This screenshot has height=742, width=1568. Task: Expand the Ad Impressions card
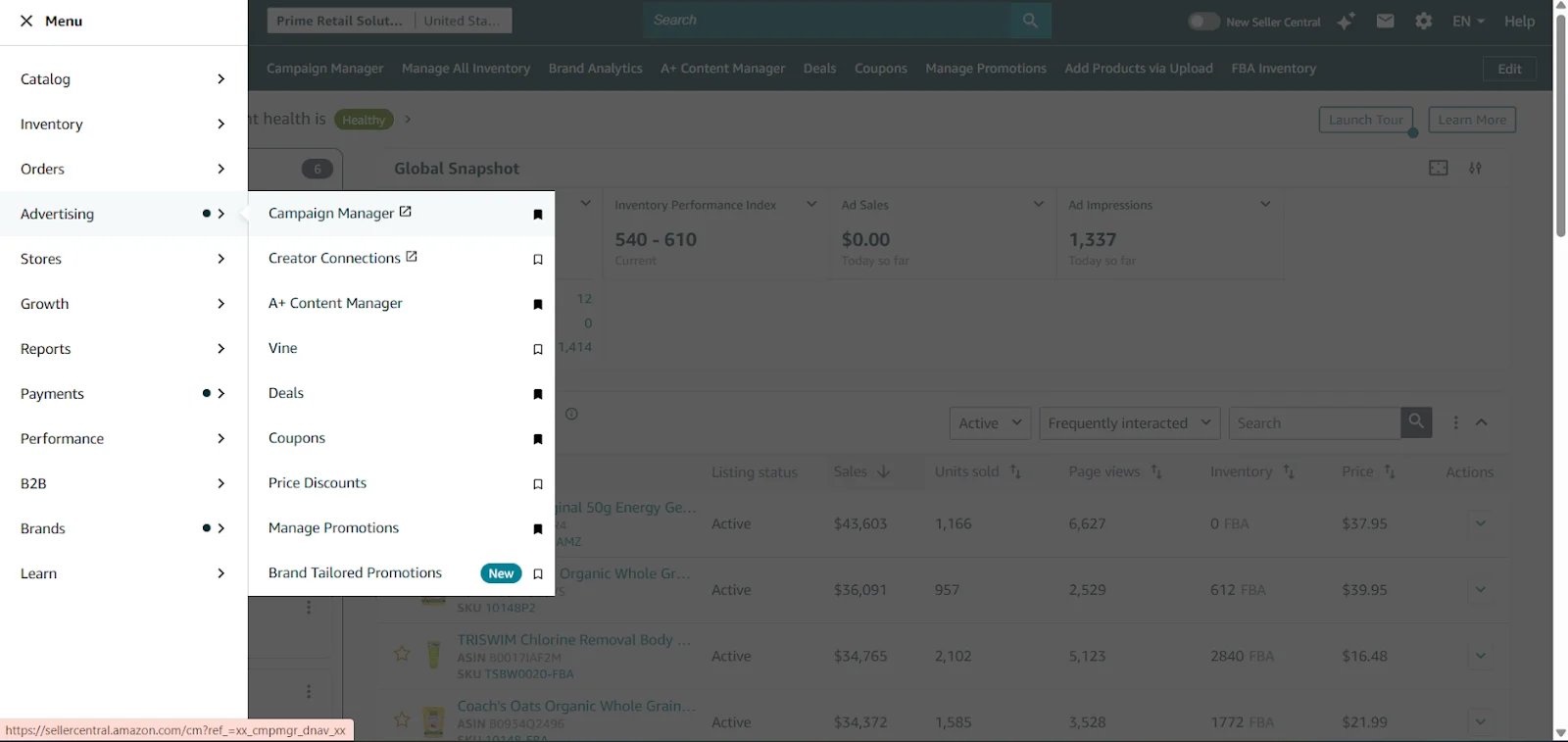coord(1265,204)
